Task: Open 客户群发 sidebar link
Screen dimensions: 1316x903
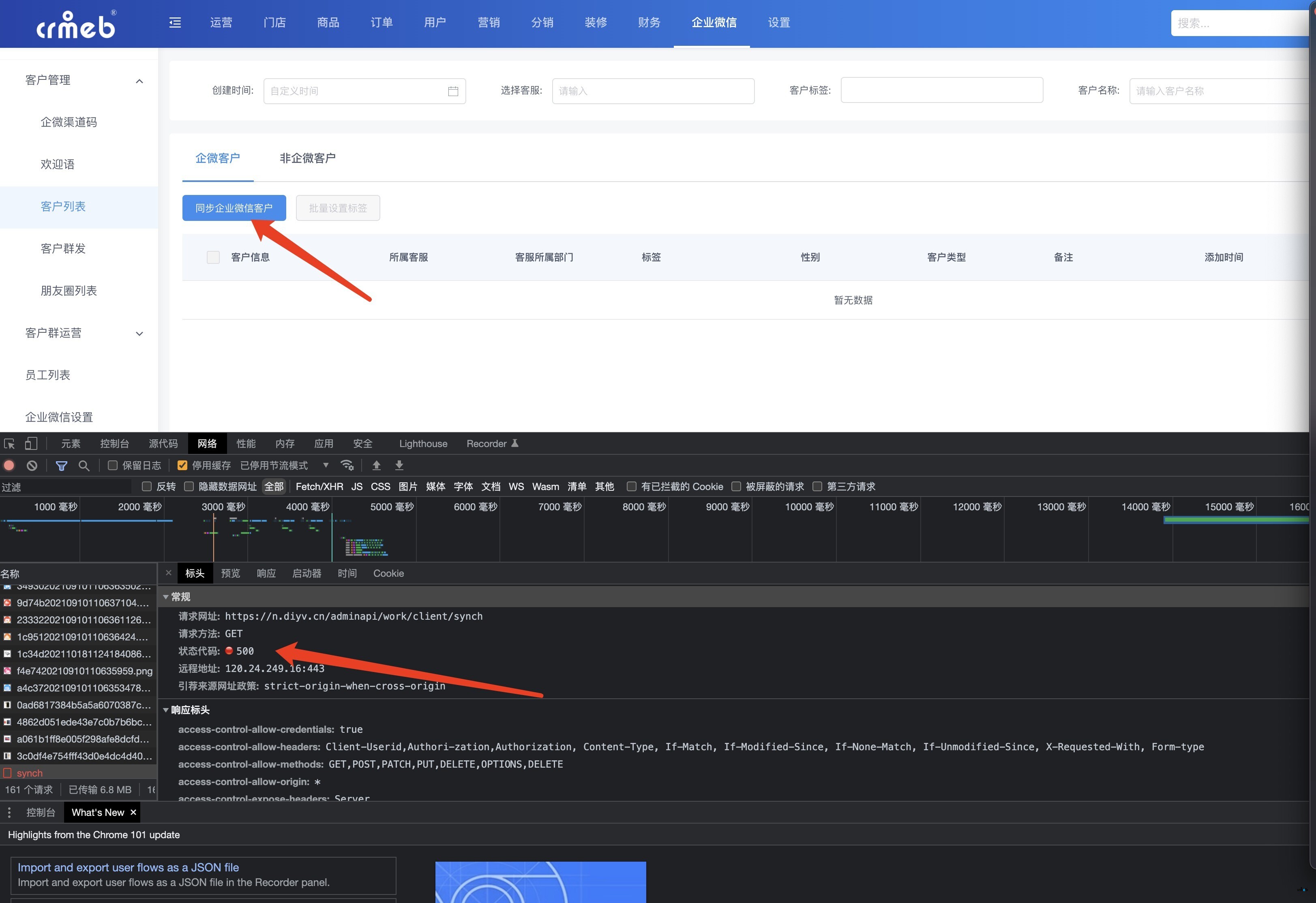Action: [63, 248]
